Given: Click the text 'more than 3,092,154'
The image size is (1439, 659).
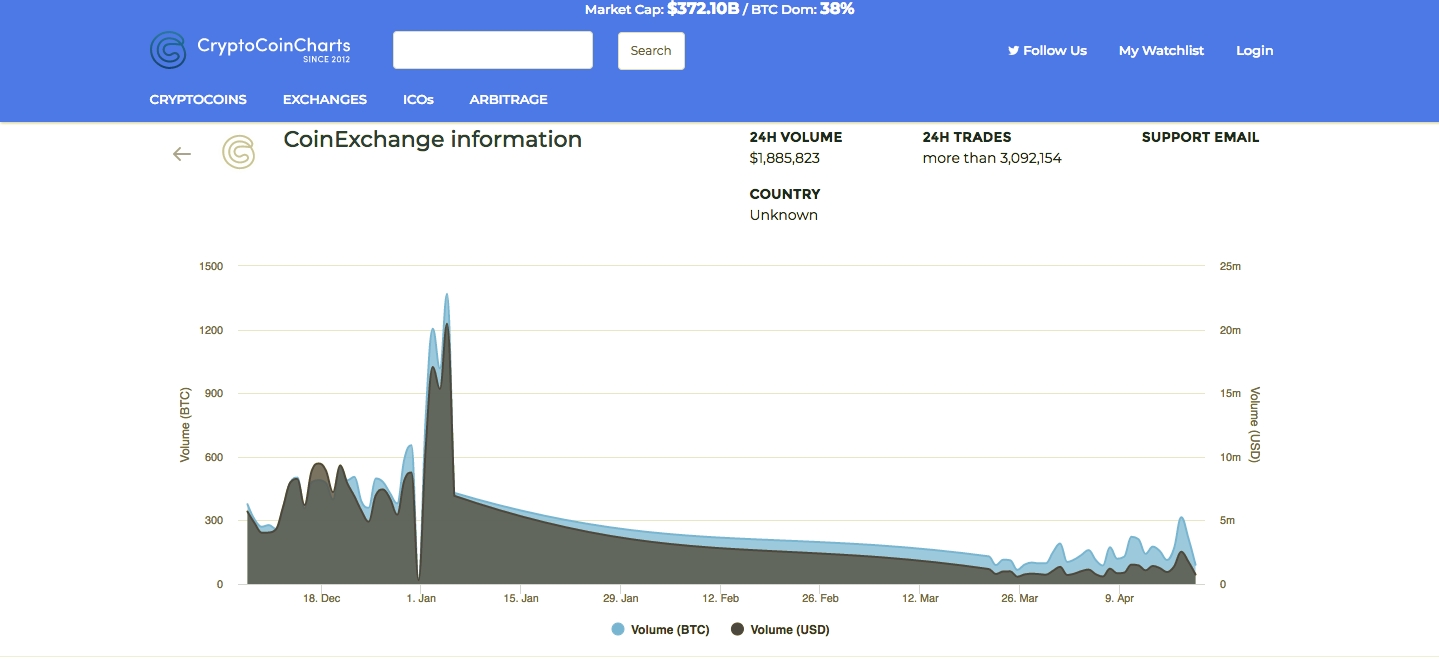Looking at the screenshot, I should click(992, 158).
